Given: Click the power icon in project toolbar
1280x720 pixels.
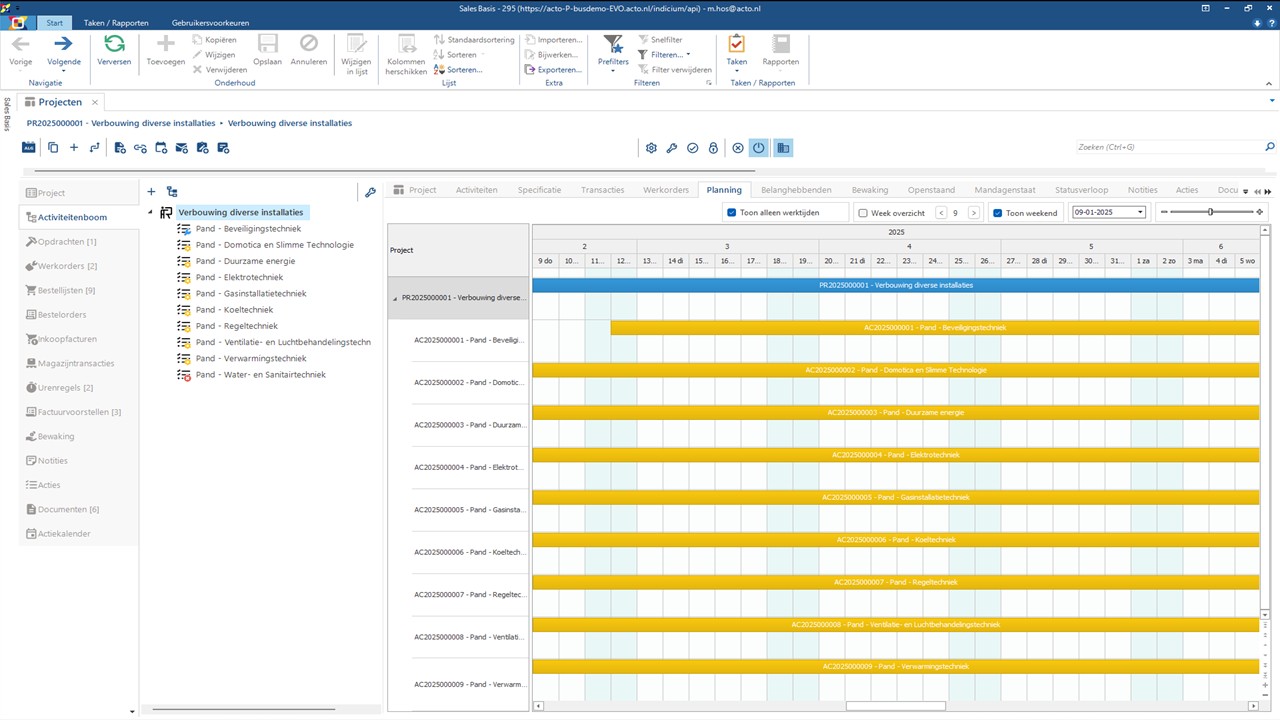Looking at the screenshot, I should point(758,148).
